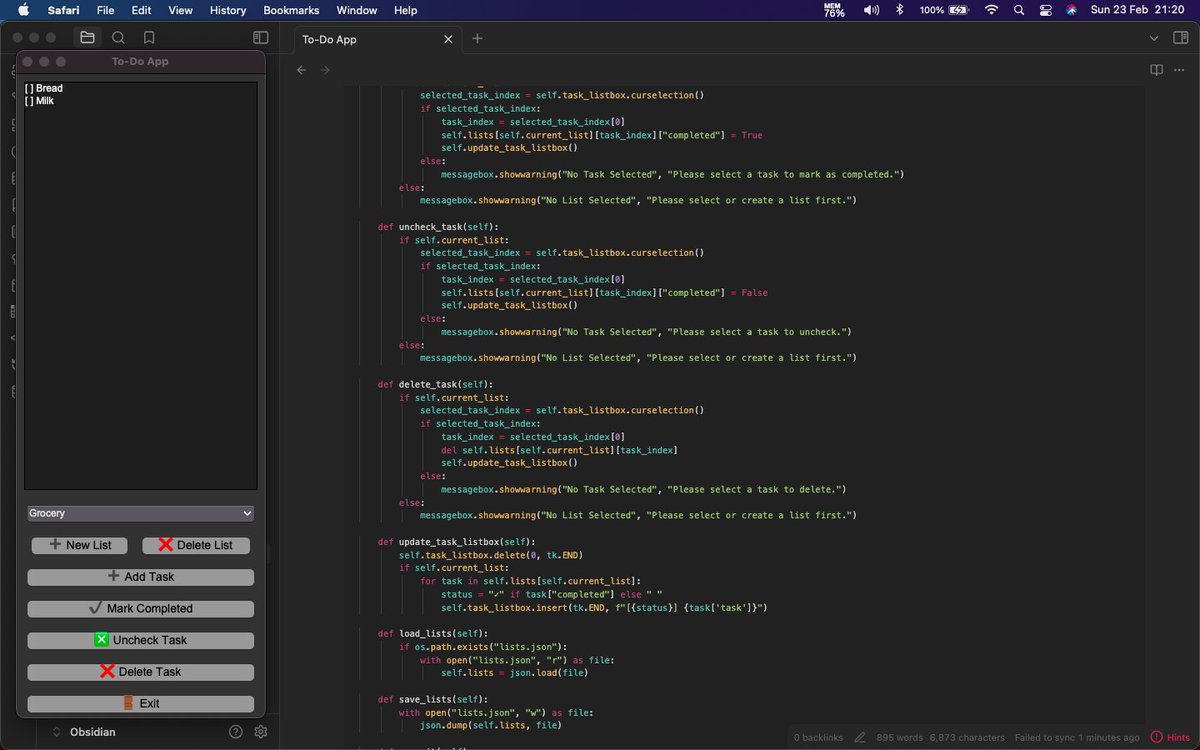Open Obsidian settings gear icon
This screenshot has width=1200, height=750.
point(261,732)
